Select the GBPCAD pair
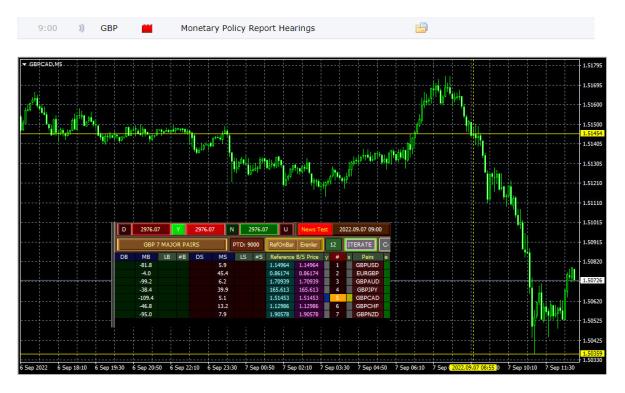The width and height of the screenshot is (625, 393). [368, 298]
